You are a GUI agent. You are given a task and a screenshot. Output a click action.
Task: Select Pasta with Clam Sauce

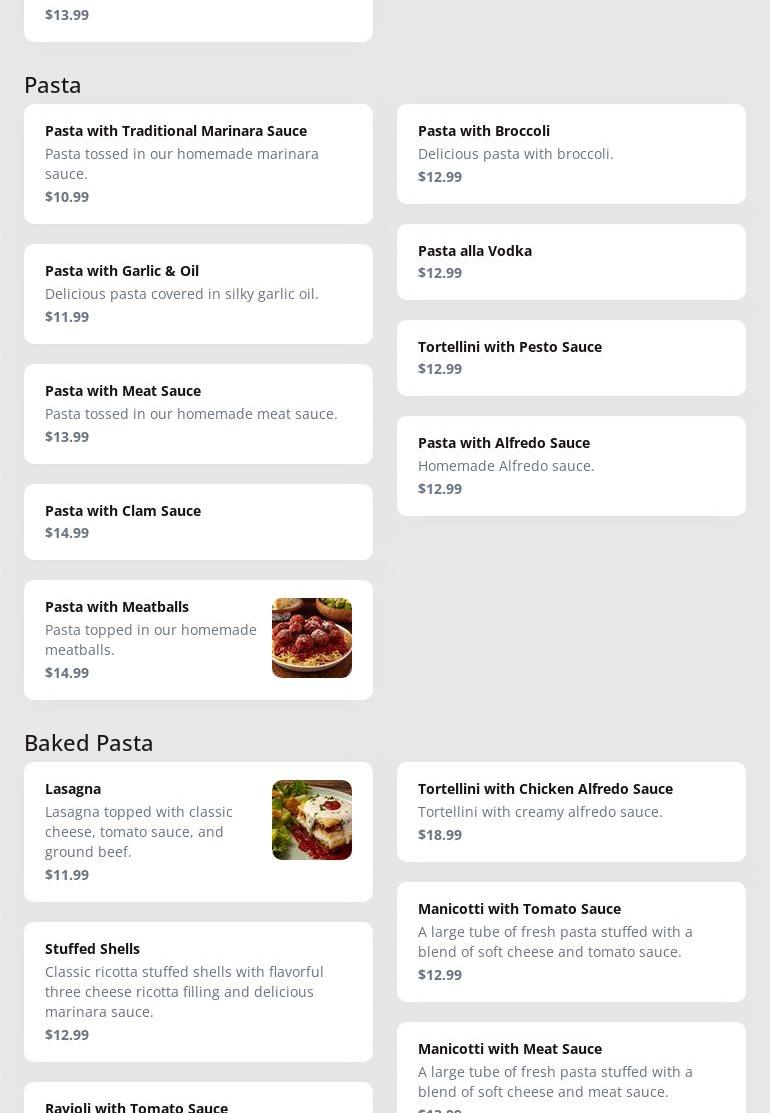198,522
